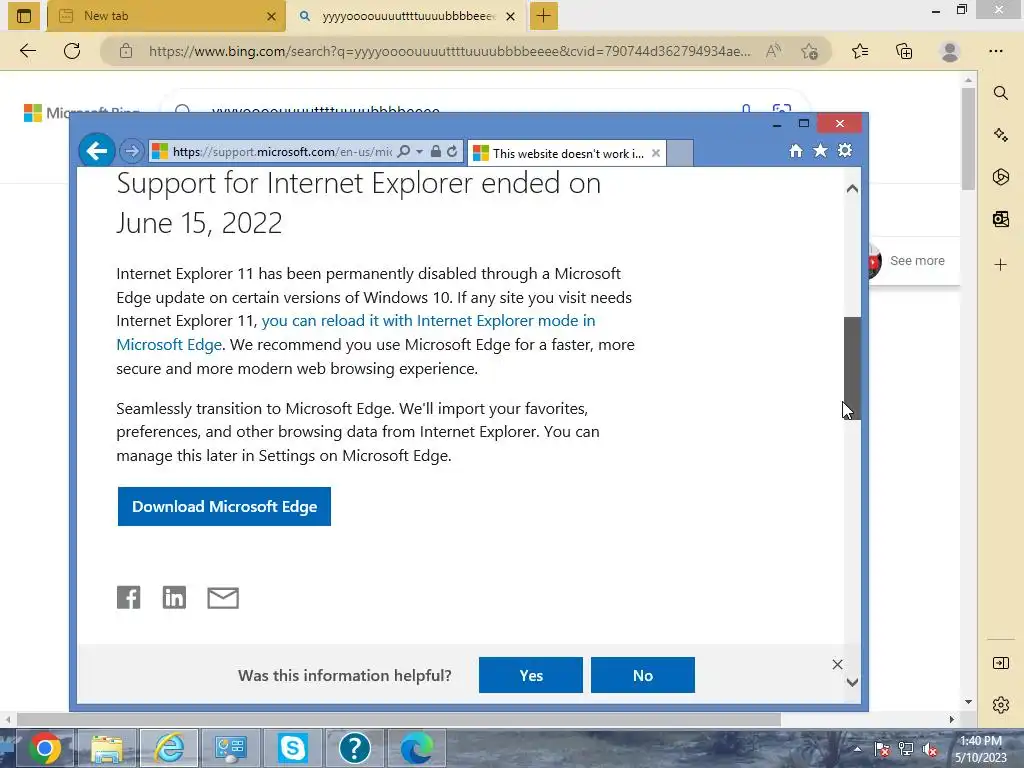Open Microsoft Edge from the taskbar

pos(417,748)
